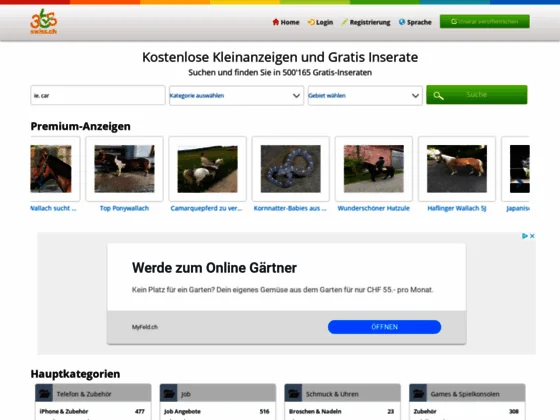Click the Kornnatter-Babies aus ... link

point(290,208)
